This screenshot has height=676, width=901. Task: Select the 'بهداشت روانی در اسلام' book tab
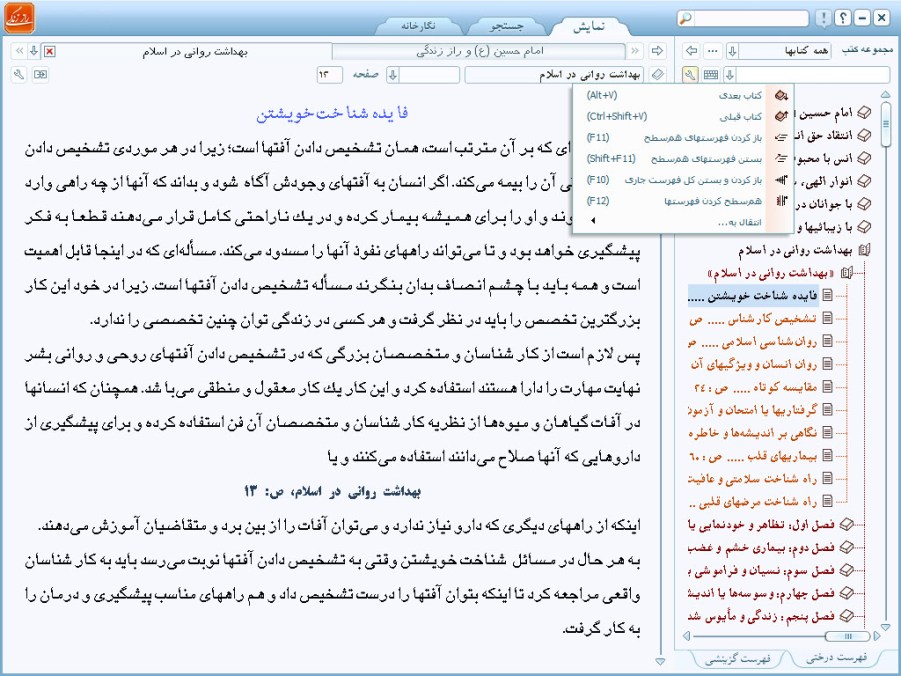pyautogui.click(x=194, y=52)
